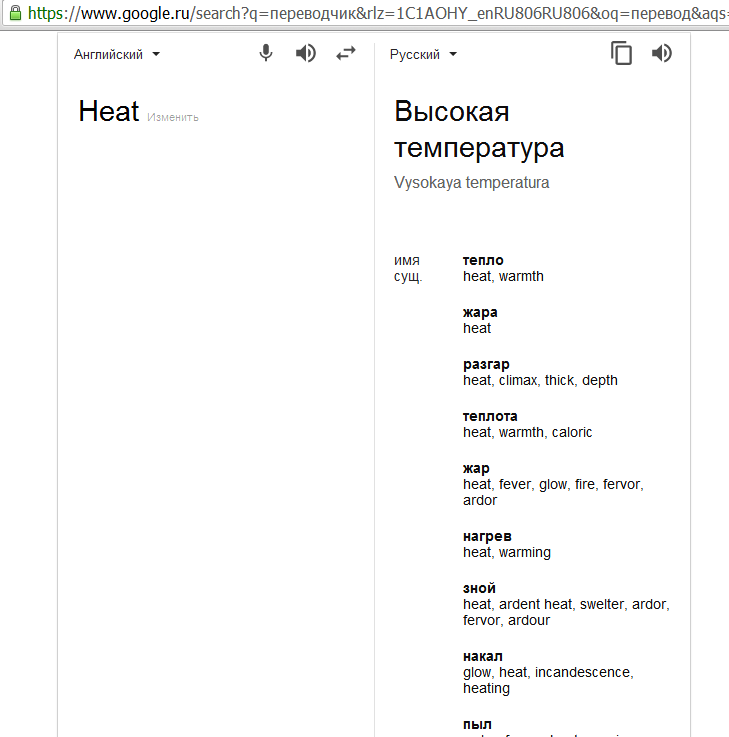Play audio of the Russian translation
This screenshot has height=737, width=729.
[662, 54]
